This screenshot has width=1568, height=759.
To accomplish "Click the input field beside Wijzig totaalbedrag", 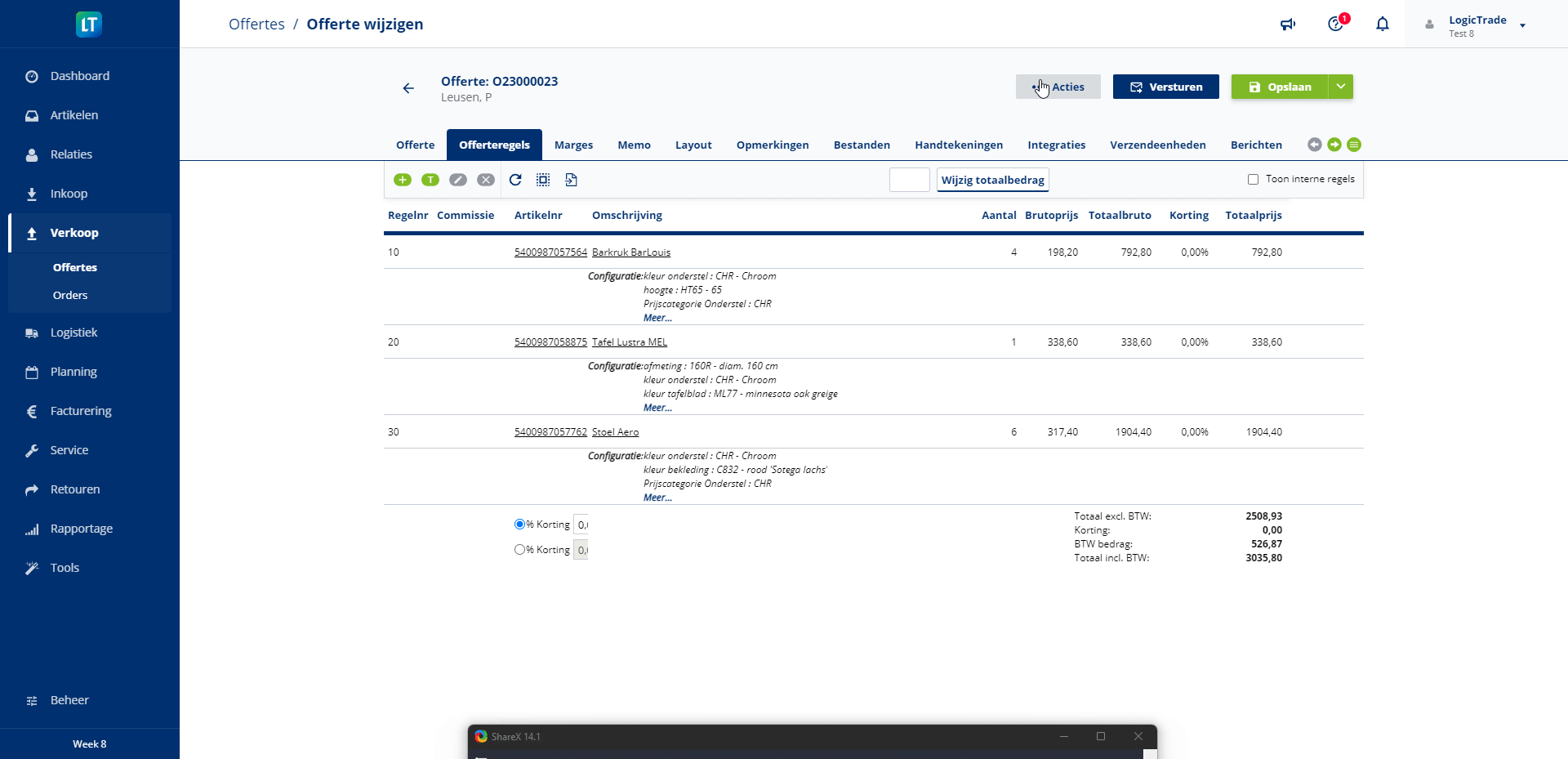I will point(909,180).
